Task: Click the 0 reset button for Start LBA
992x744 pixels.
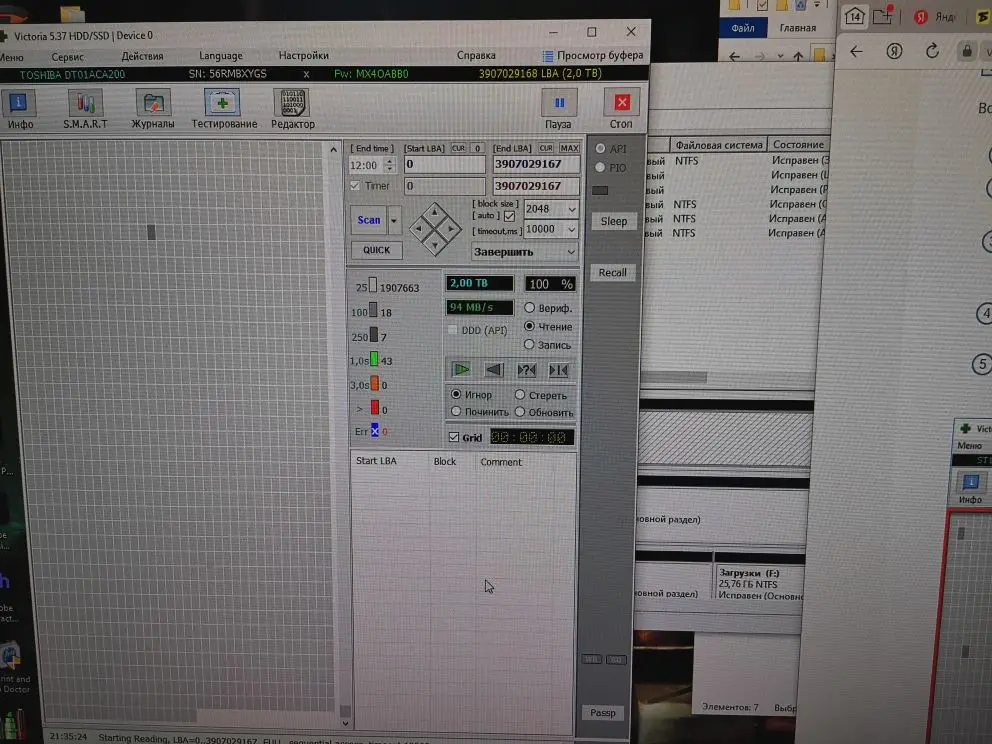Action: coord(478,148)
